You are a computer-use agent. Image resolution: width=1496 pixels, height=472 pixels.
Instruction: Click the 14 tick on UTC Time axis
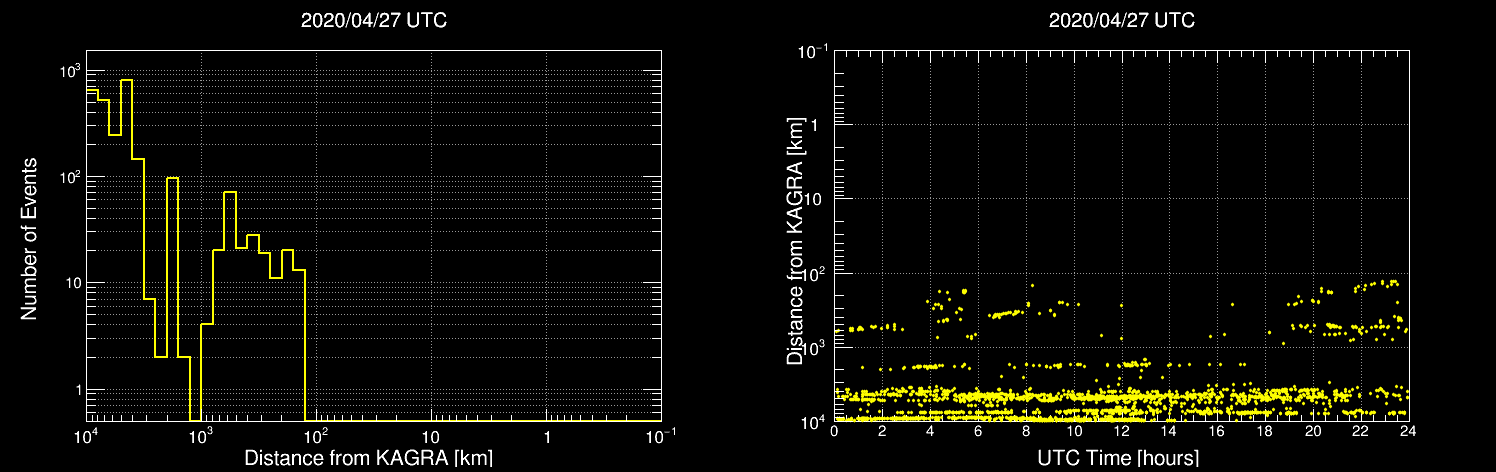coord(1169,431)
